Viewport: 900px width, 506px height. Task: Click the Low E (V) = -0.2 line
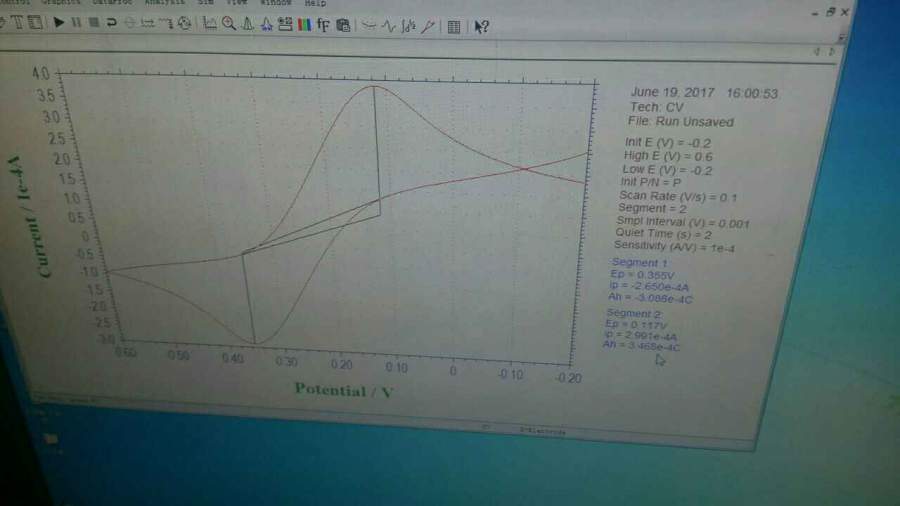pos(667,170)
